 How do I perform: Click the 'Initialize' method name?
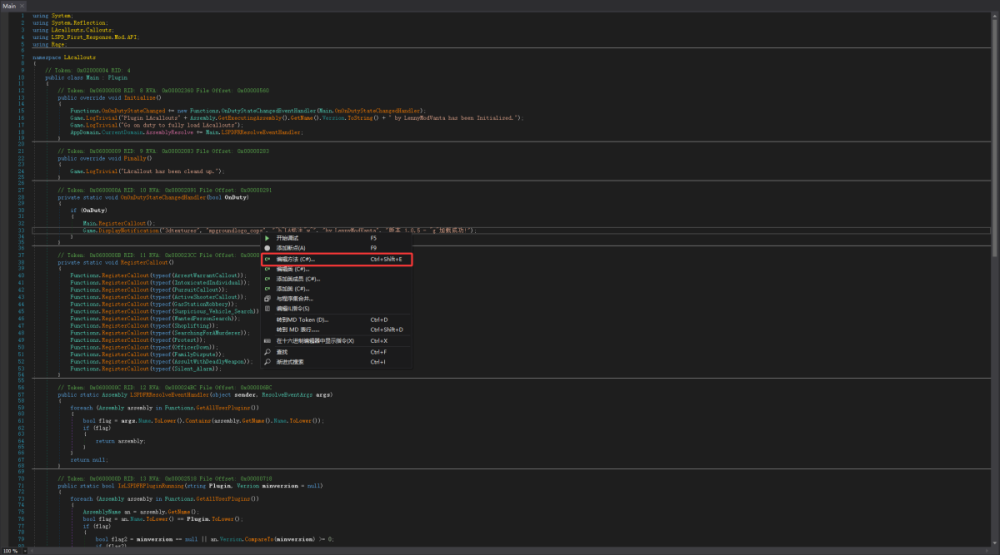tap(140, 98)
